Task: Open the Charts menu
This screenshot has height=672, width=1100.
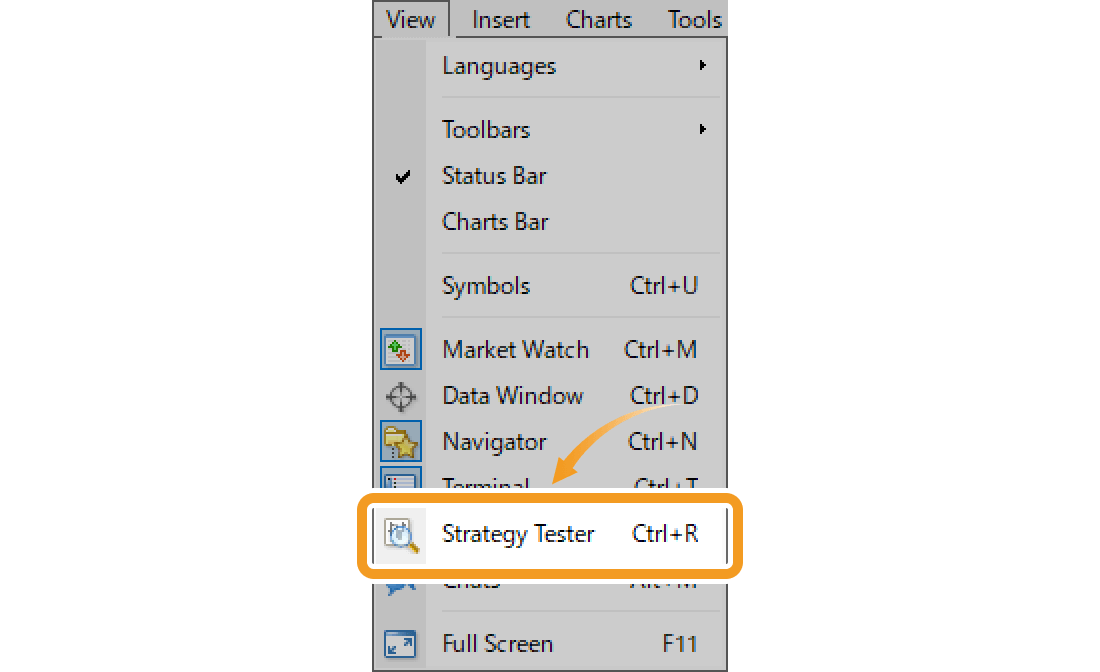Action: (598, 19)
